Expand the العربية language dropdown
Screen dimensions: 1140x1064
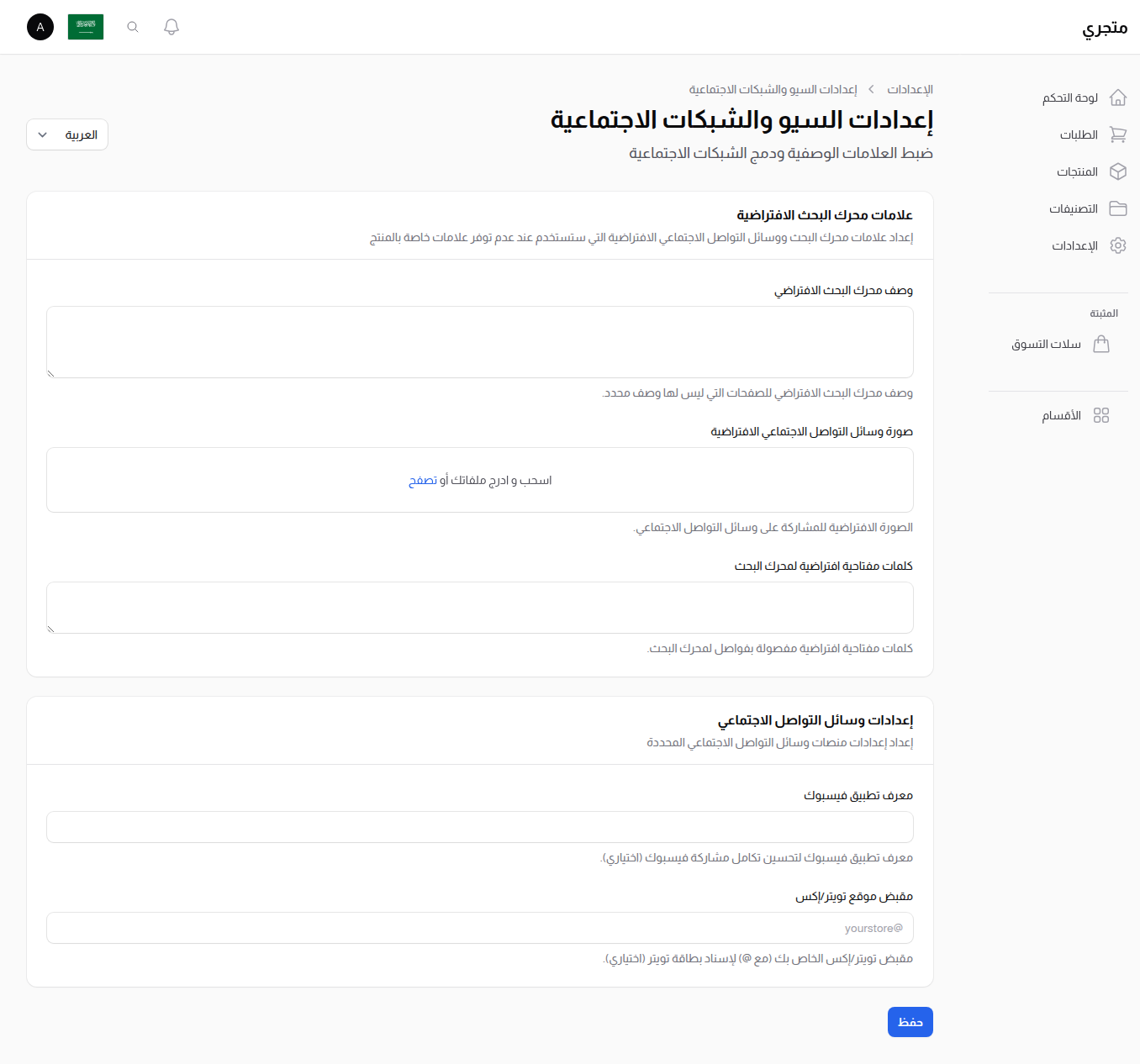pyautogui.click(x=66, y=134)
